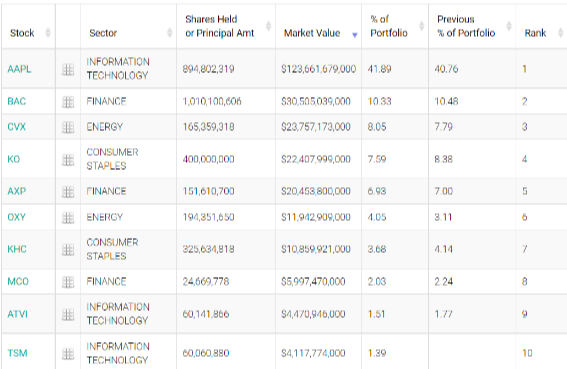Image resolution: width=567 pixels, height=369 pixels.
Task: Sort by % of Portfolio header
Action: click(421, 26)
